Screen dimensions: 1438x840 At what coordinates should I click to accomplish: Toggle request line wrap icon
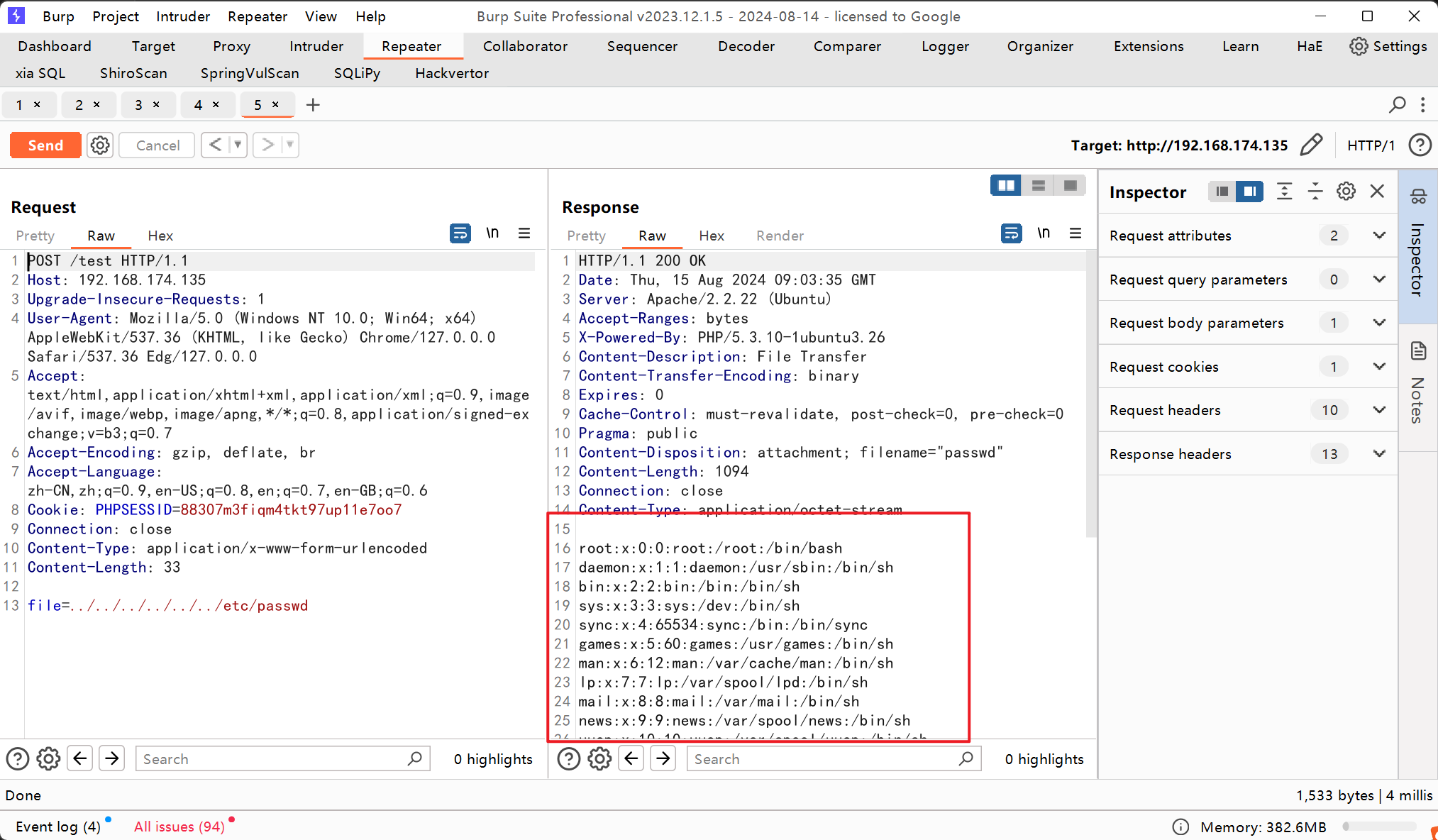tap(460, 233)
